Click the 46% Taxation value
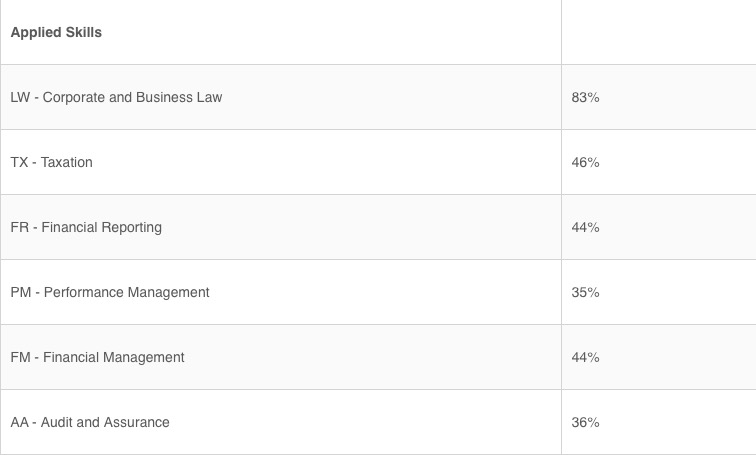Image resolution: width=756 pixels, height=455 pixels. pos(585,162)
